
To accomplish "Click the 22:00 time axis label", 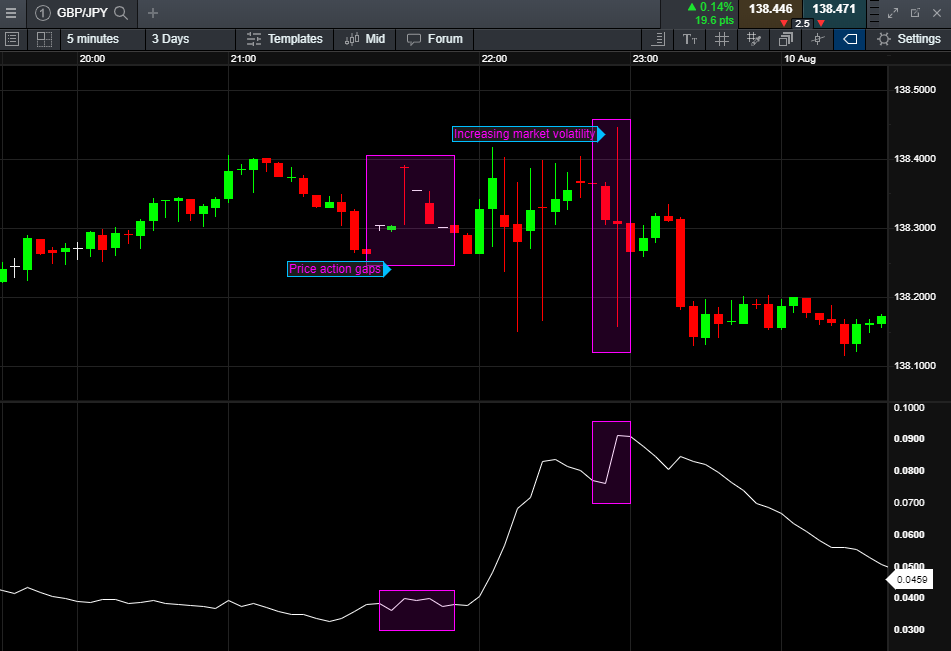I will click(x=494, y=59).
